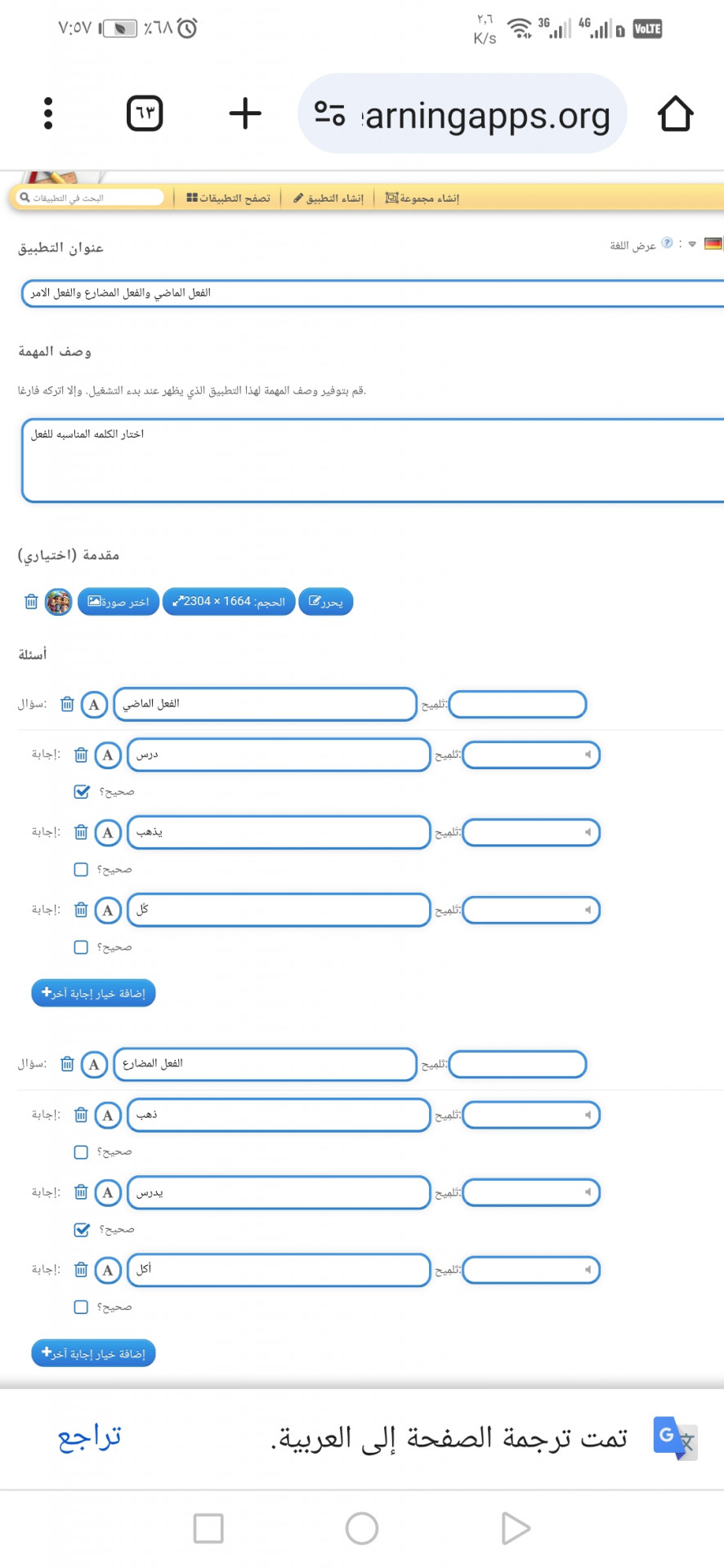Click the إضافة خيار إجابة آخر button under the first question
The width and height of the screenshot is (724, 1568).
pyautogui.click(x=93, y=993)
